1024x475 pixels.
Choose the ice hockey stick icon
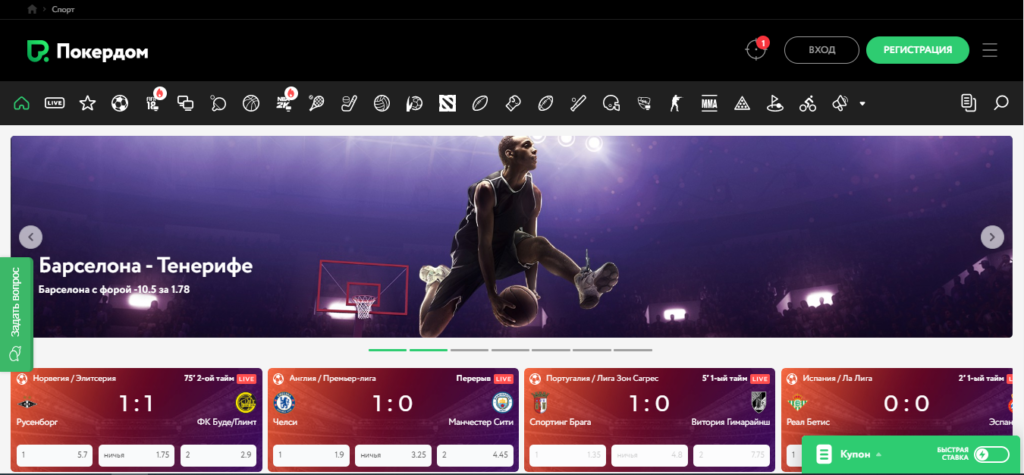(x=349, y=103)
